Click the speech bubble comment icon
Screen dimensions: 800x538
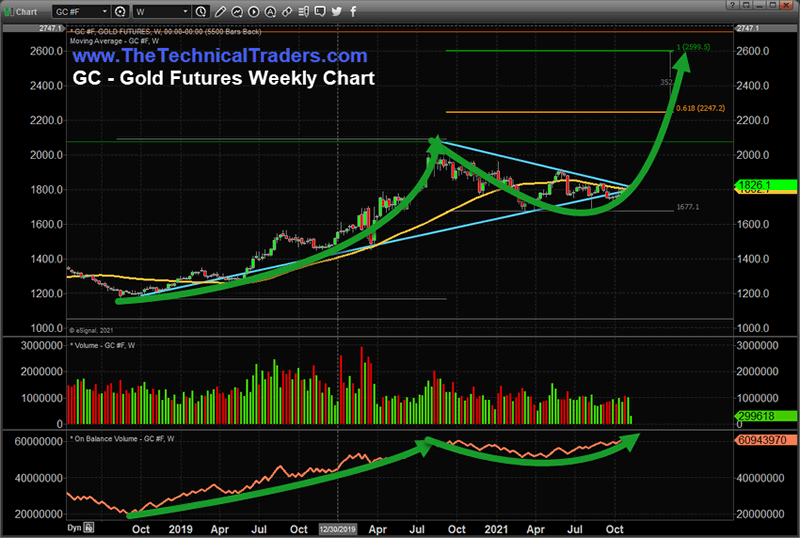coord(320,11)
